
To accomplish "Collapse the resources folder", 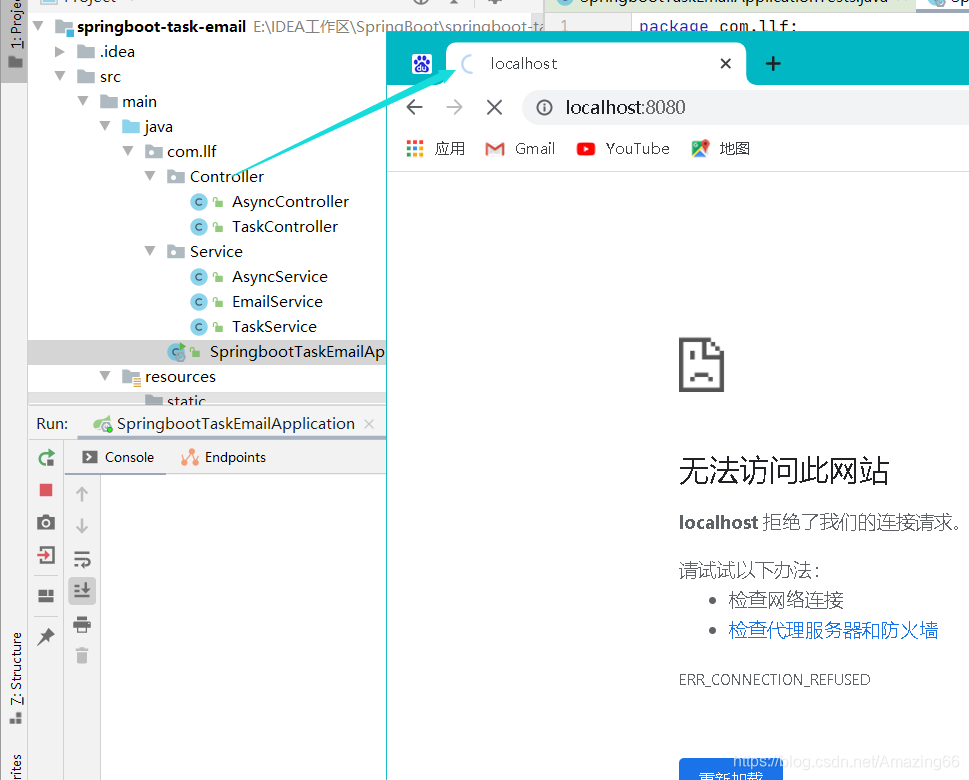I will coord(105,376).
